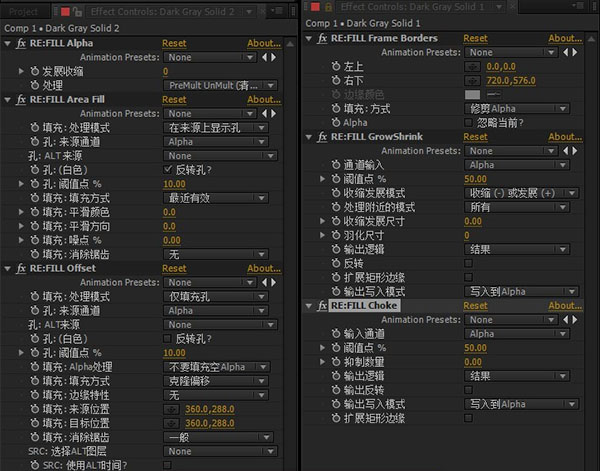The image size is (600, 471).
Task: Click stopwatch for 抑制数量 property
Action: (336, 362)
